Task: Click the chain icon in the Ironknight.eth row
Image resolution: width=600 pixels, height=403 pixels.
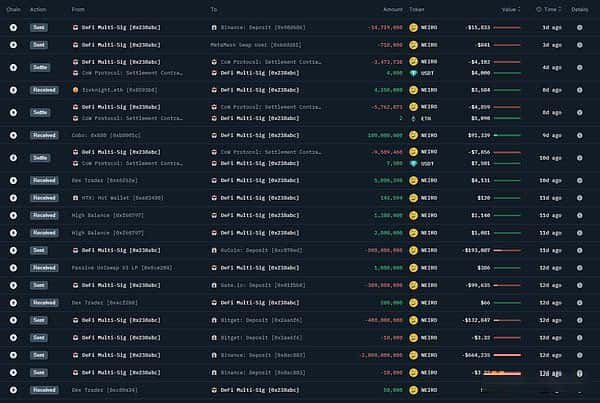Action: point(13,90)
